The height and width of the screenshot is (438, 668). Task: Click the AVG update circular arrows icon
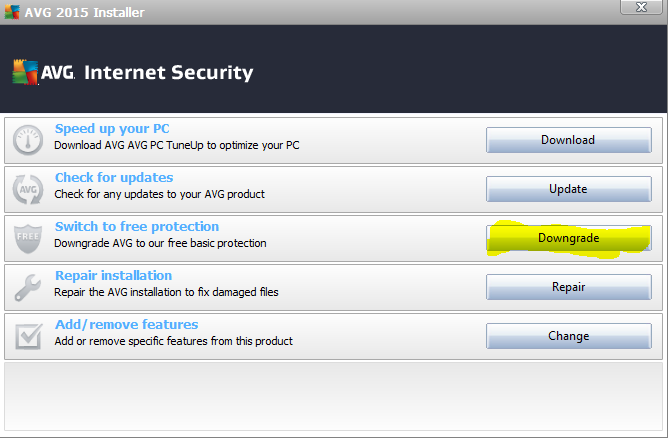(x=28, y=188)
